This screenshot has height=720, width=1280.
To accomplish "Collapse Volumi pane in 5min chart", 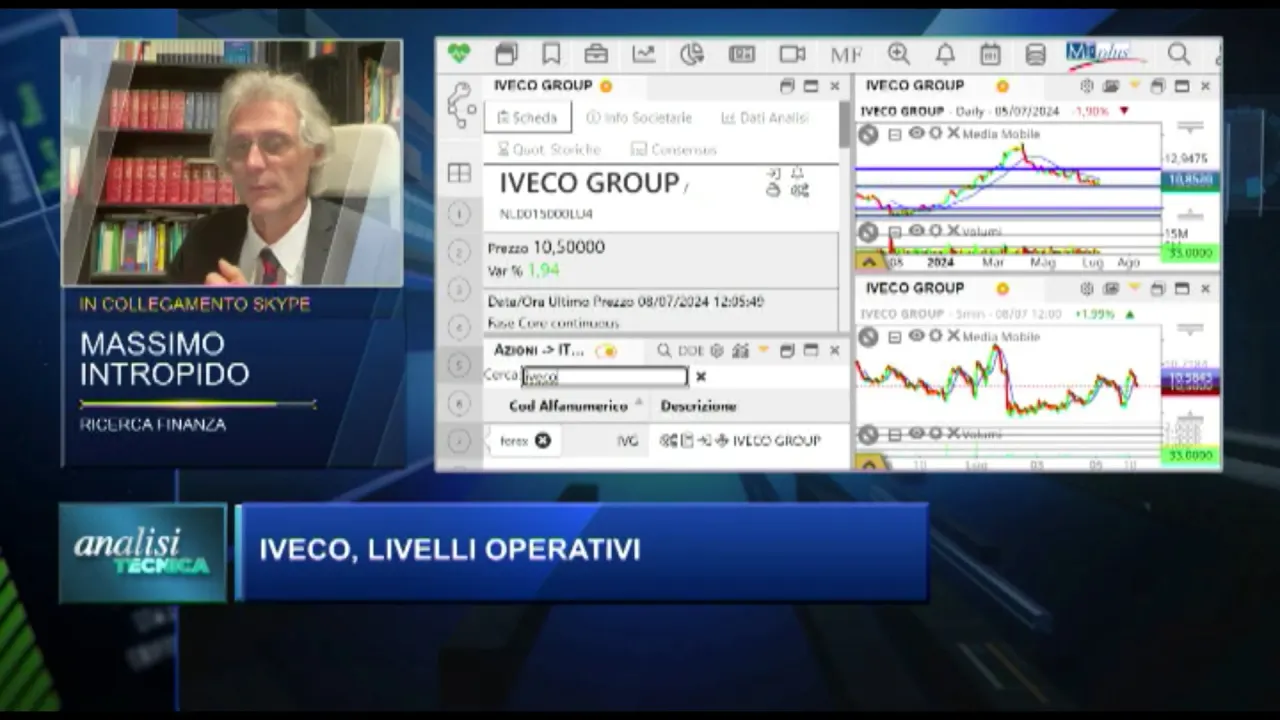I will pyautogui.click(x=895, y=435).
